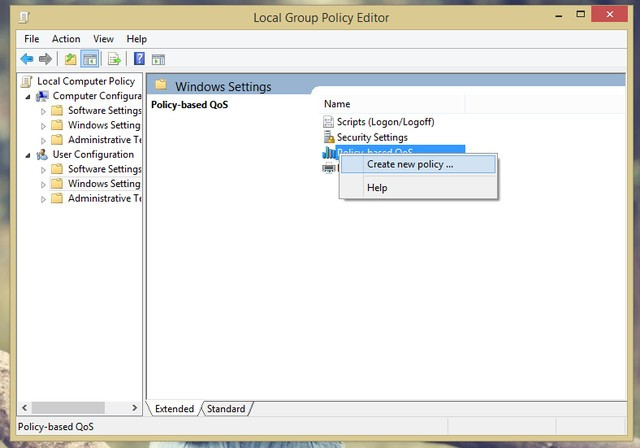Select Software Settings under Computer Configuration
This screenshot has height=448, width=640.
104,111
